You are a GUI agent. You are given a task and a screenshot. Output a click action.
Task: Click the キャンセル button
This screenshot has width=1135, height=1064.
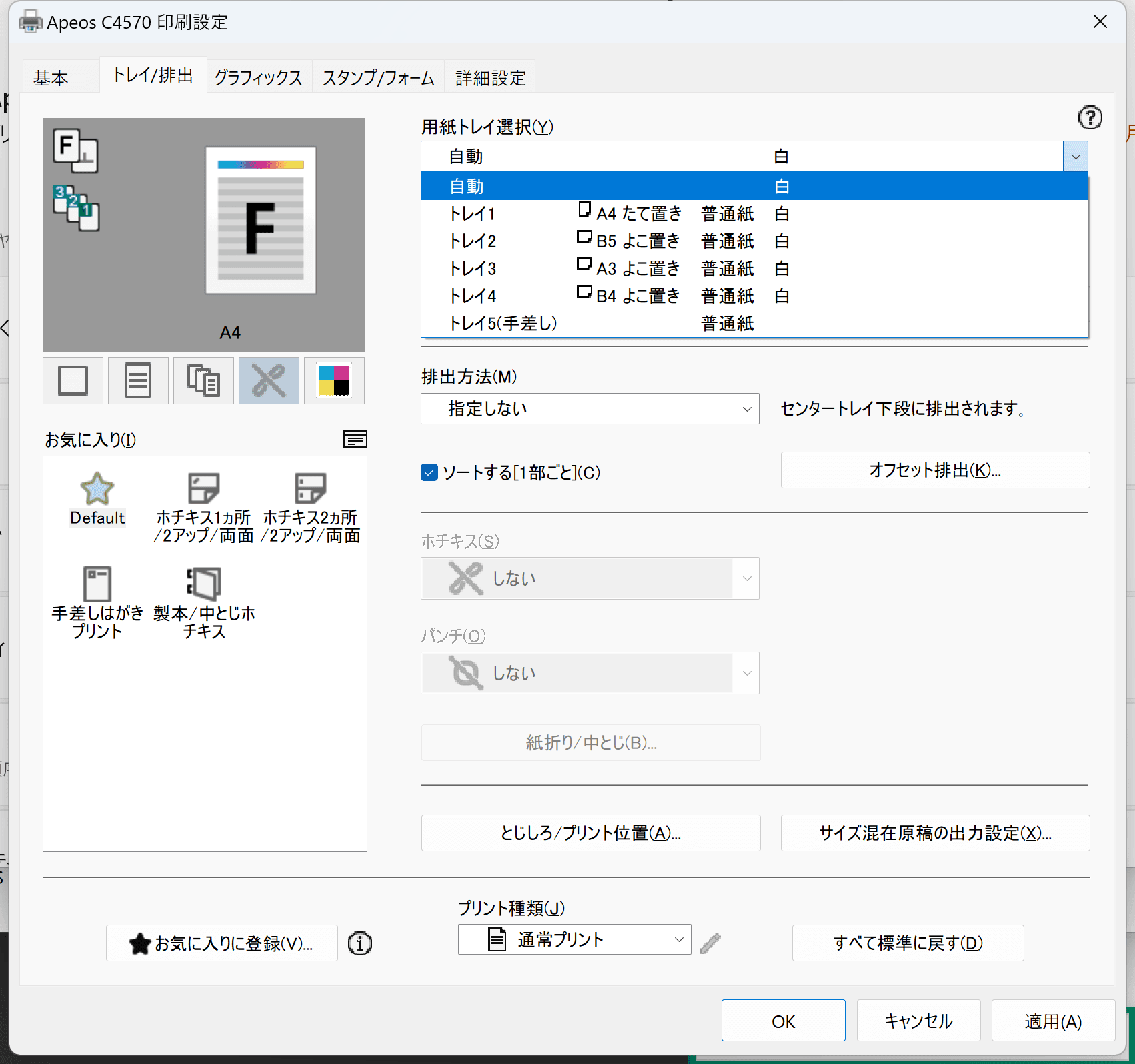[x=918, y=1021]
